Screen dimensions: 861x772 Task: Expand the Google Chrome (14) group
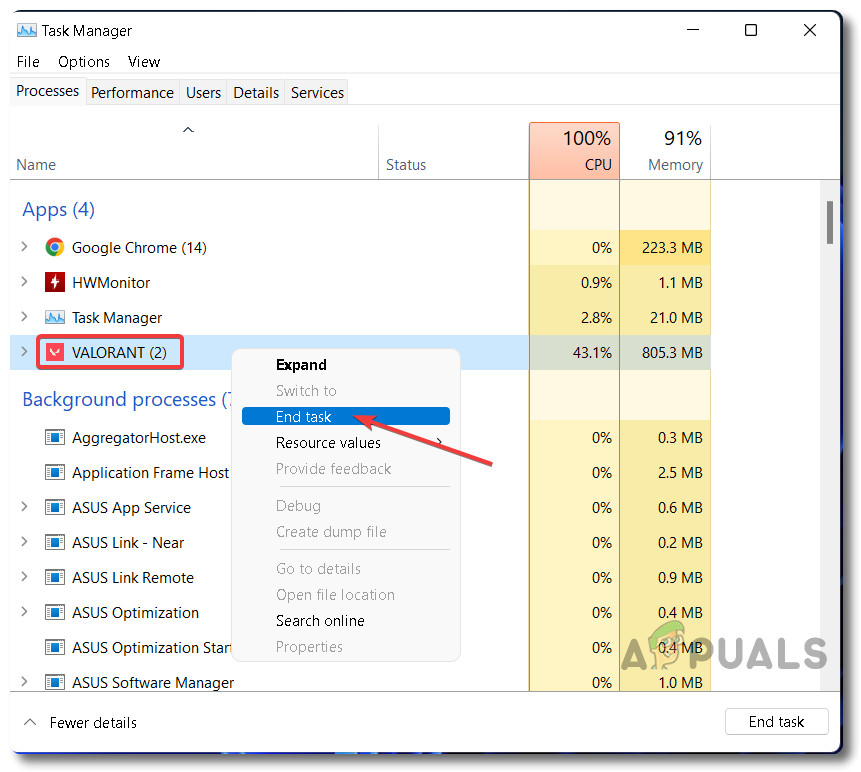pyautogui.click(x=24, y=247)
